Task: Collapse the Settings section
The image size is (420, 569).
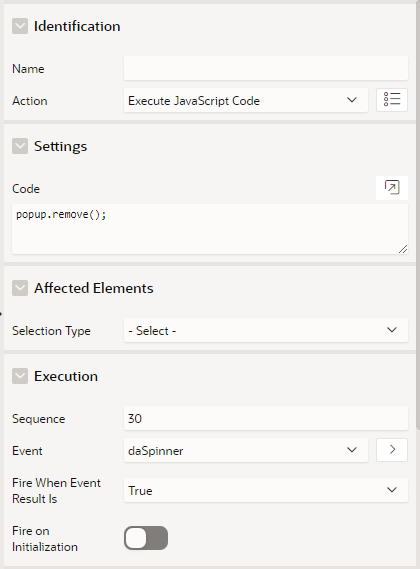Action: click(x=20, y=146)
